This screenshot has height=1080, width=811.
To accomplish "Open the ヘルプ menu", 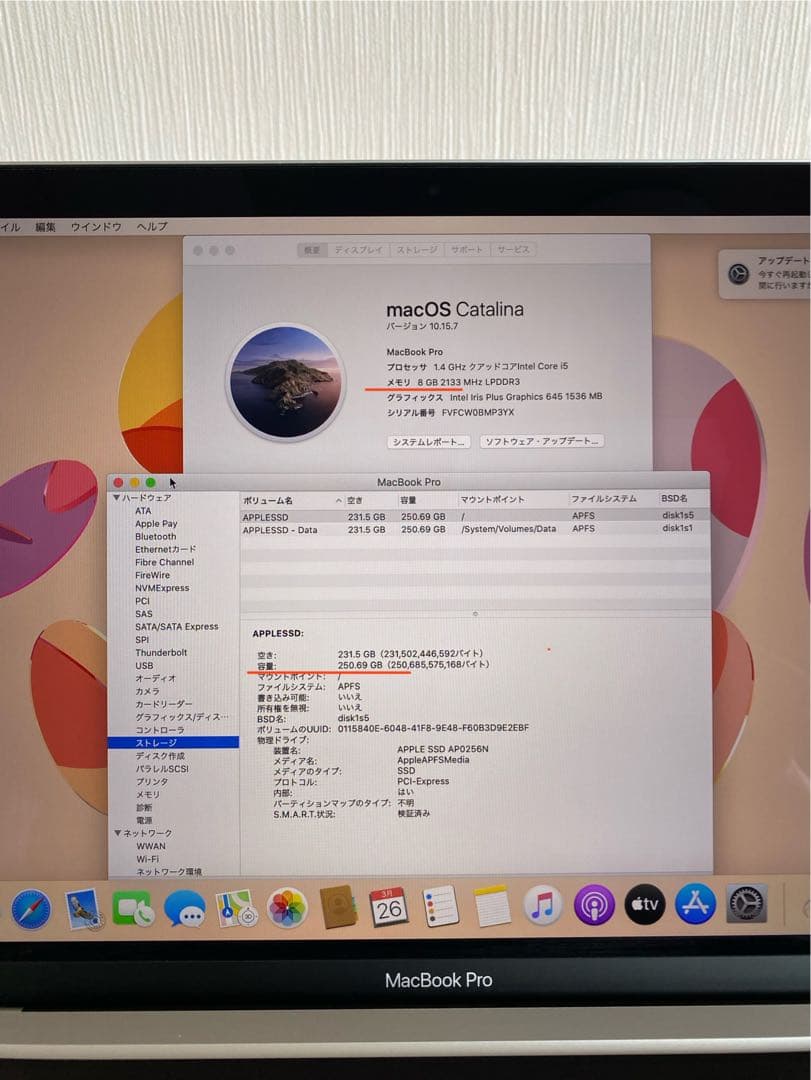I will pos(152,227).
